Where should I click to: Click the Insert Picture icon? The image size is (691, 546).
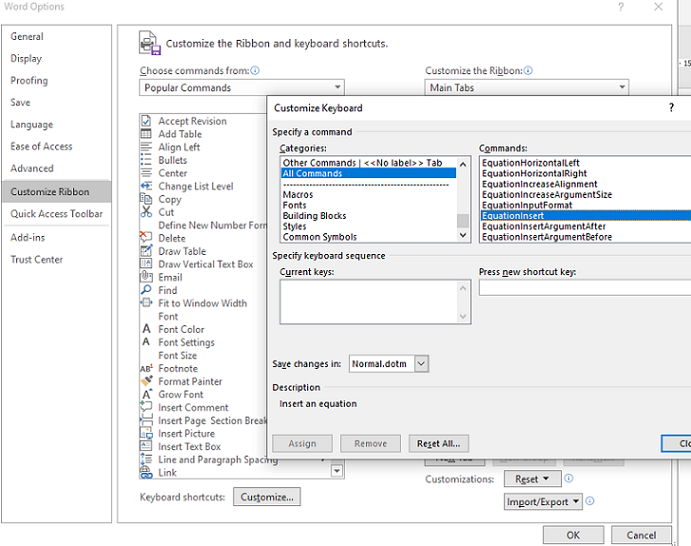tap(146, 433)
